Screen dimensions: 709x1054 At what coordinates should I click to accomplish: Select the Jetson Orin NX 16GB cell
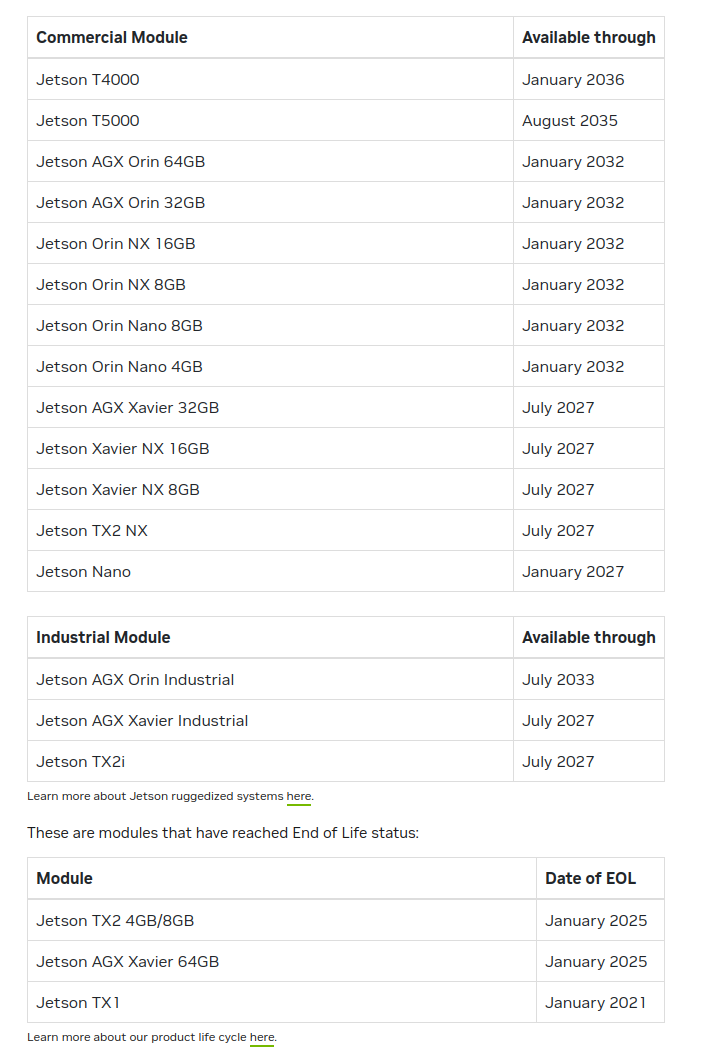click(x=270, y=243)
